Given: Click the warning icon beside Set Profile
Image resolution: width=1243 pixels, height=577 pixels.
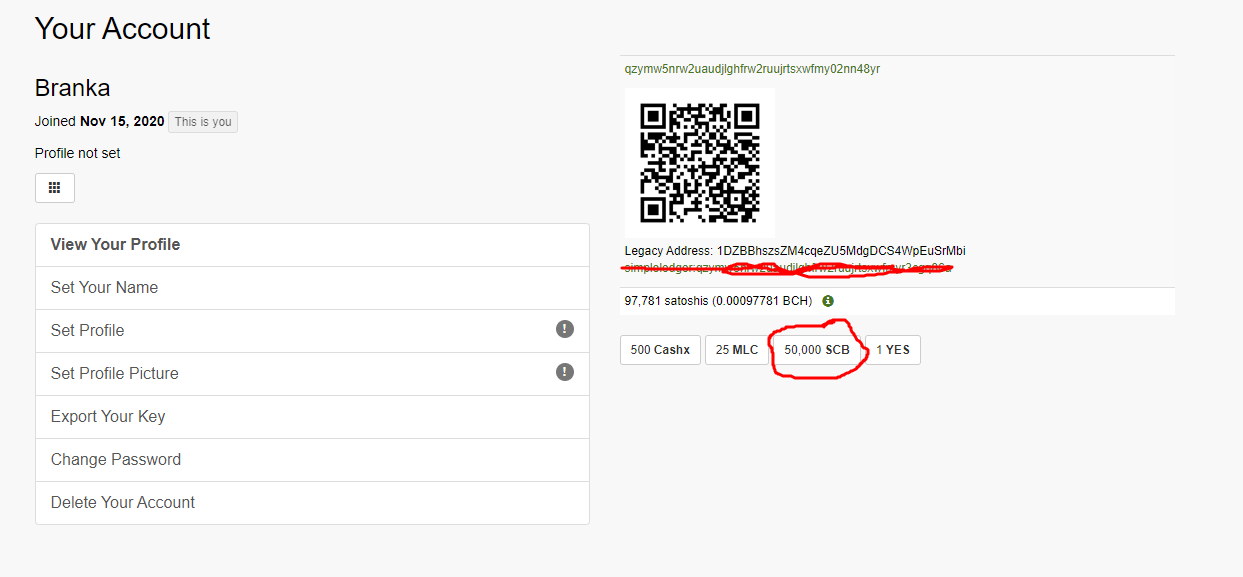Looking at the screenshot, I should (x=565, y=329).
